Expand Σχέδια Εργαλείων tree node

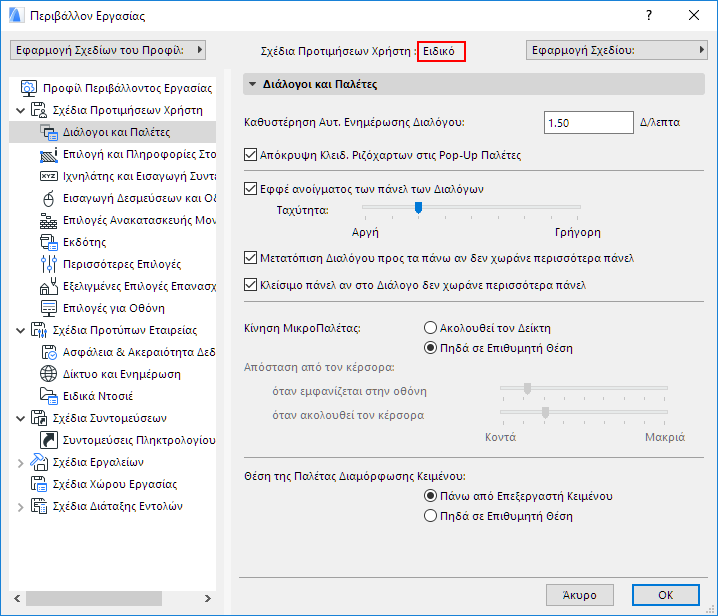[21, 463]
